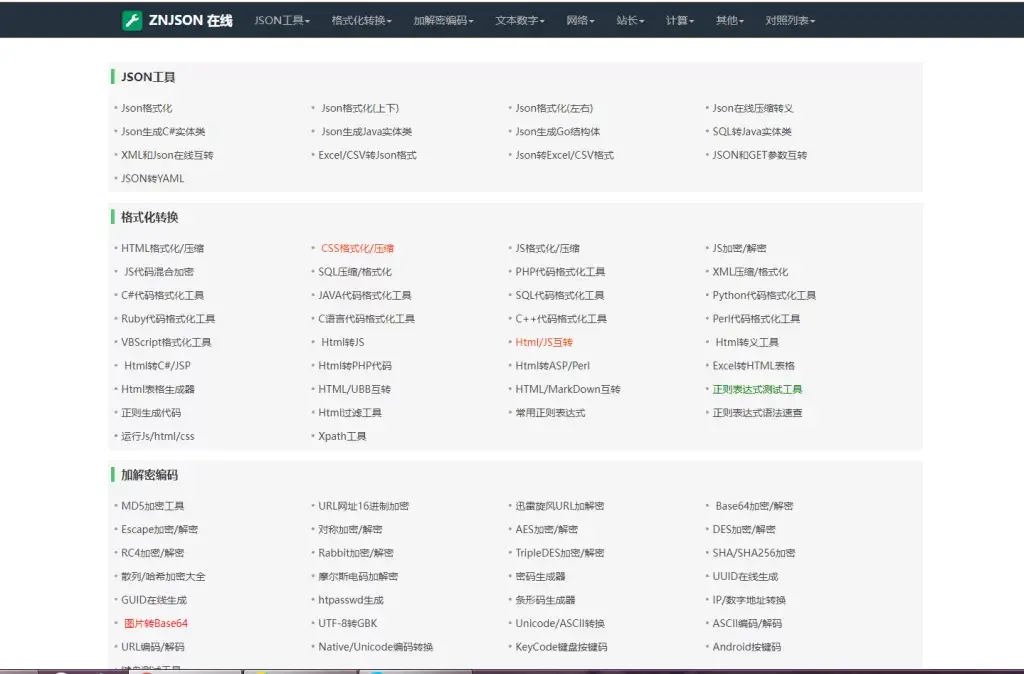
Task: Open the 其他 navigation dropdown
Action: [729, 20]
